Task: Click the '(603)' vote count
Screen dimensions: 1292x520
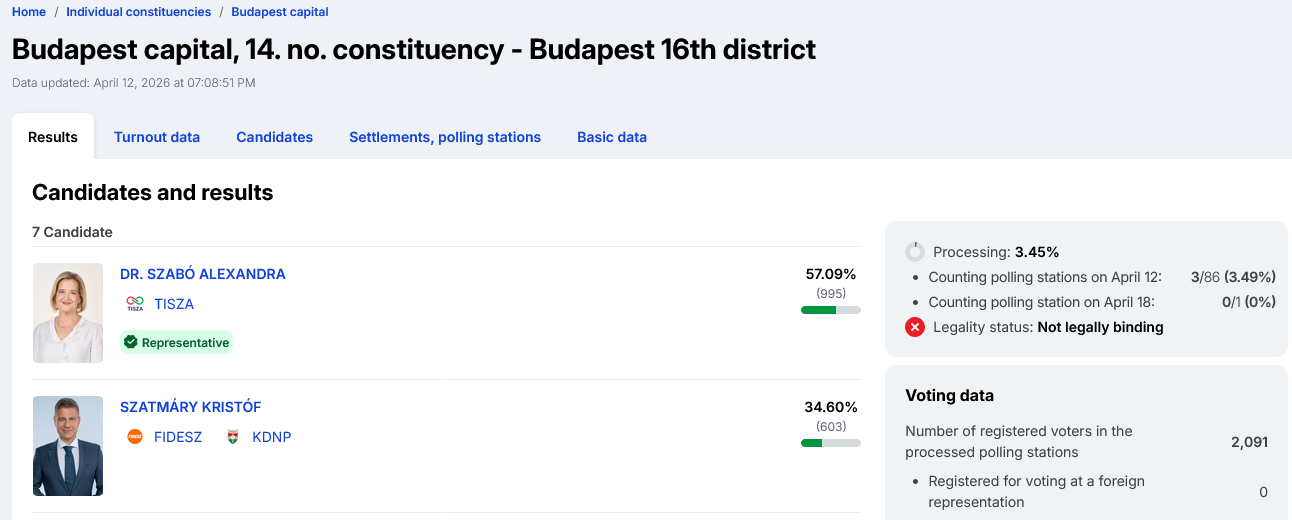Action: pyautogui.click(x=831, y=426)
